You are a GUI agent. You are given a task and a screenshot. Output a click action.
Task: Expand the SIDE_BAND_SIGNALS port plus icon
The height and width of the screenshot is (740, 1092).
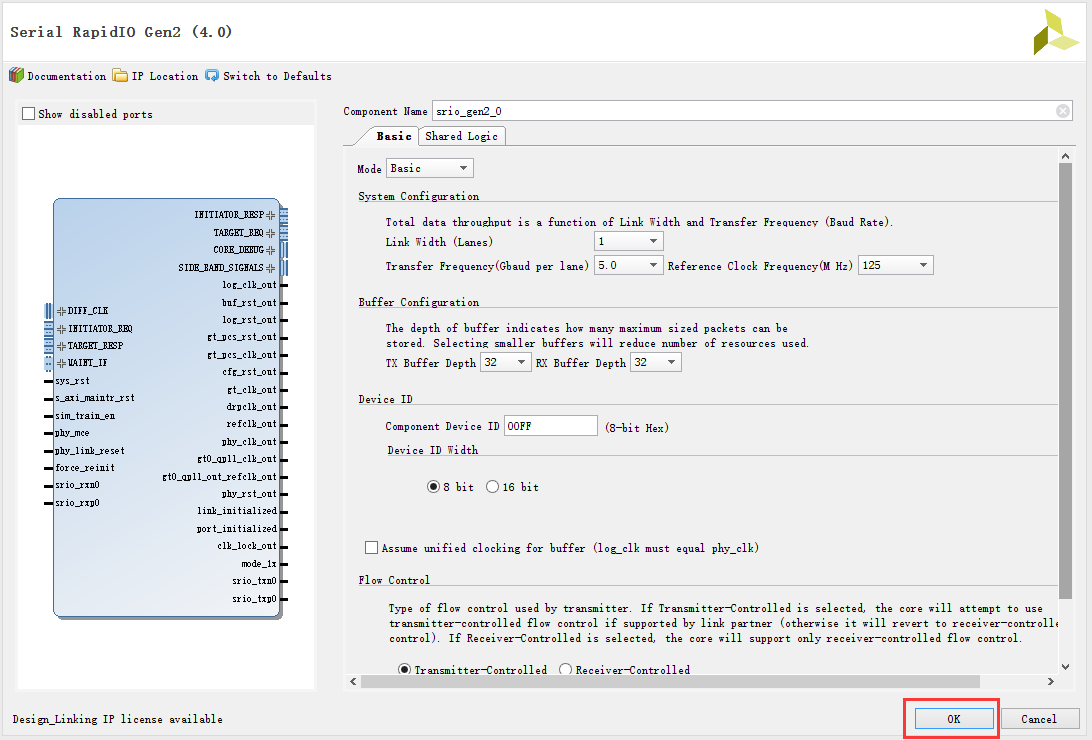[270, 267]
